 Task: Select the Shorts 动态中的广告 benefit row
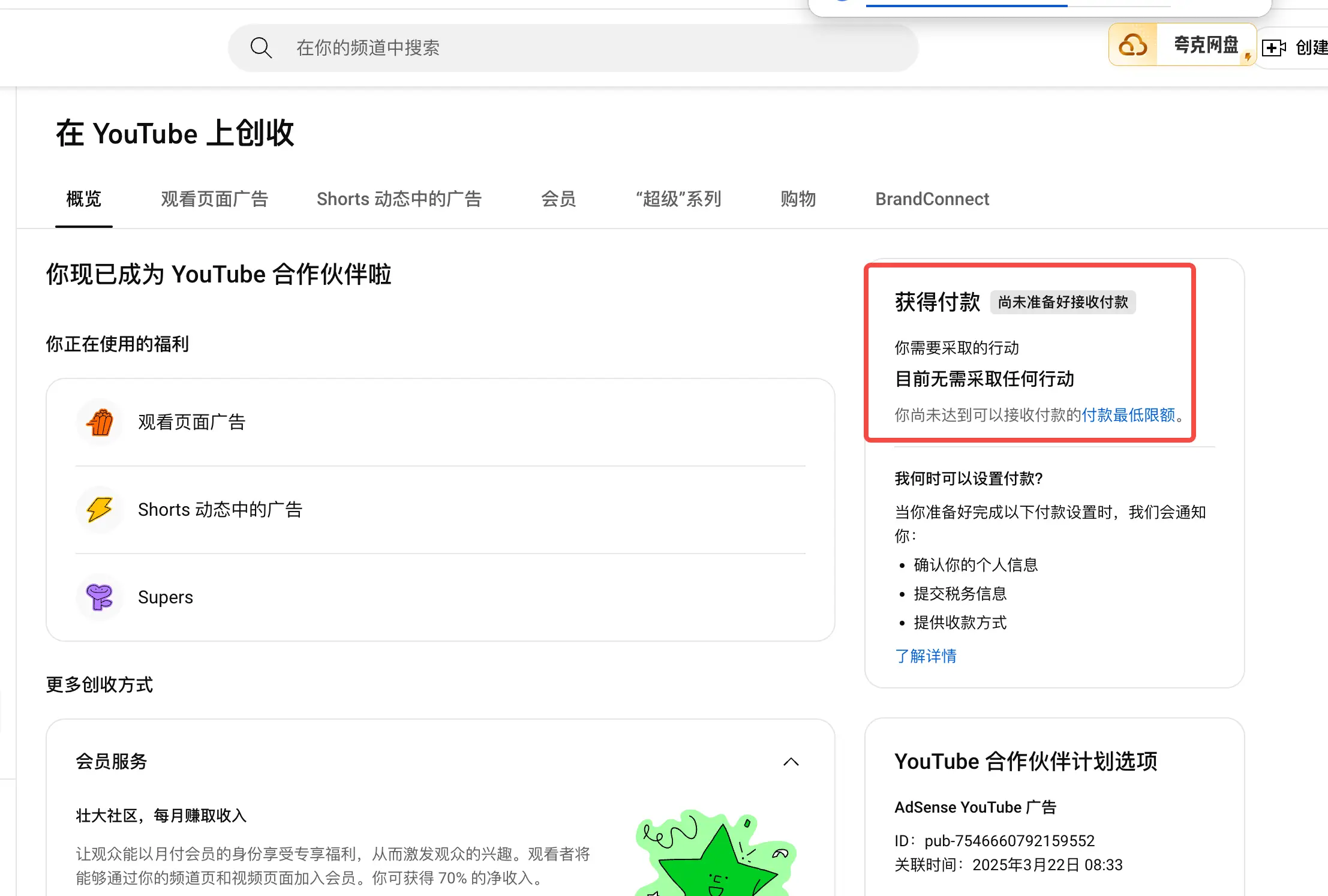click(441, 510)
